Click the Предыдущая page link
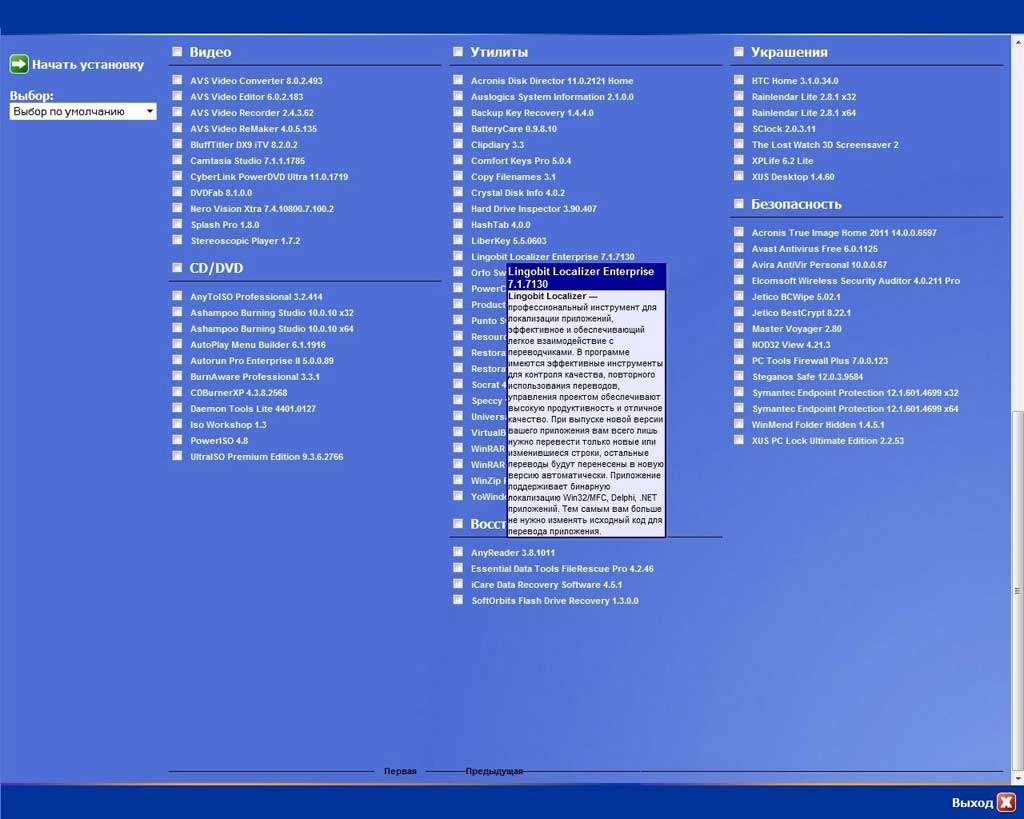This screenshot has height=819, width=1024. (494, 771)
